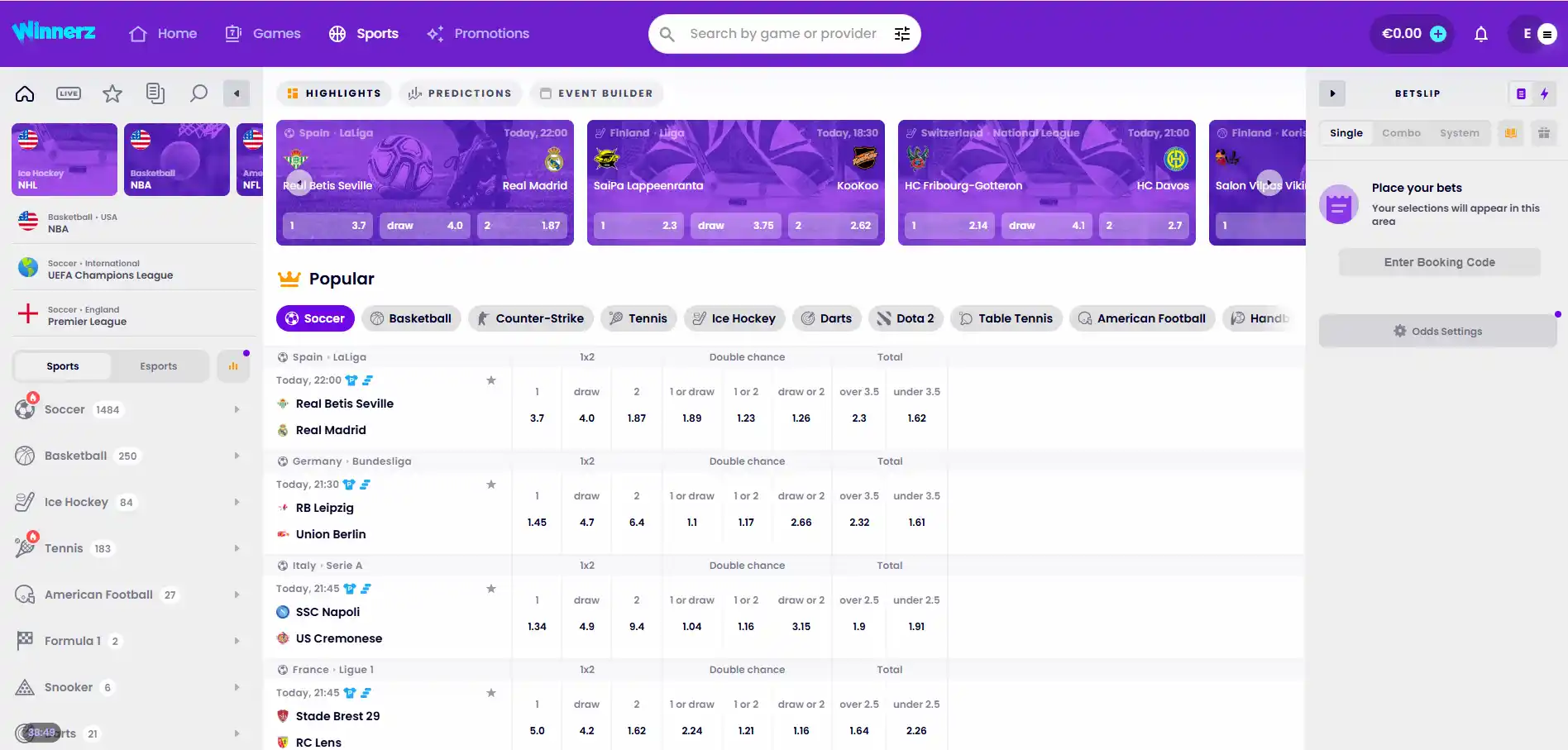The image size is (1568, 750).
Task: Switch betslip to System mode
Action: pos(1459,133)
